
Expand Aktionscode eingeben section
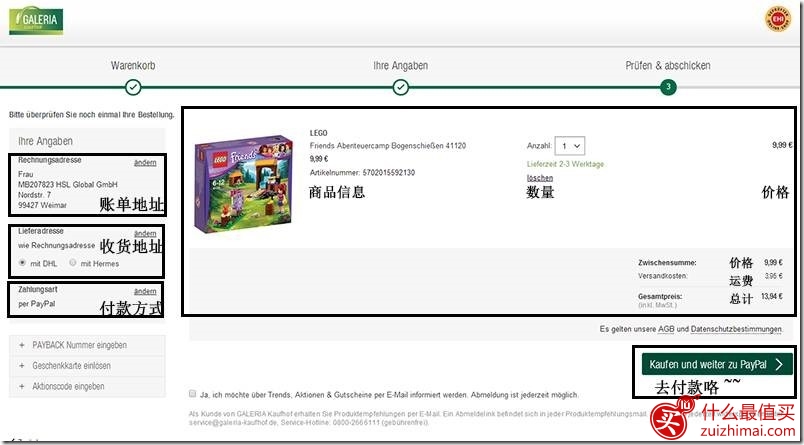(87, 387)
